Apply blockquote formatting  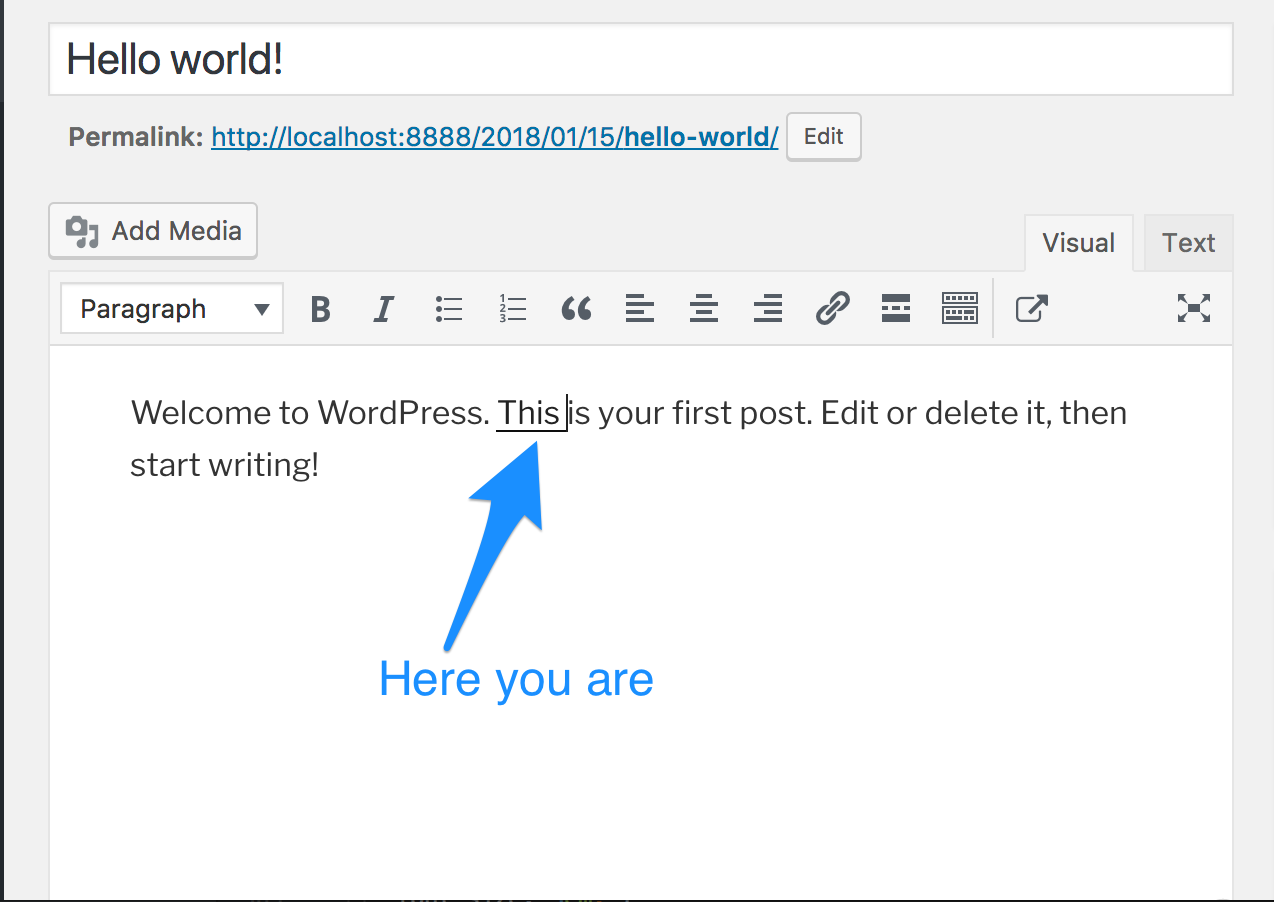576,309
